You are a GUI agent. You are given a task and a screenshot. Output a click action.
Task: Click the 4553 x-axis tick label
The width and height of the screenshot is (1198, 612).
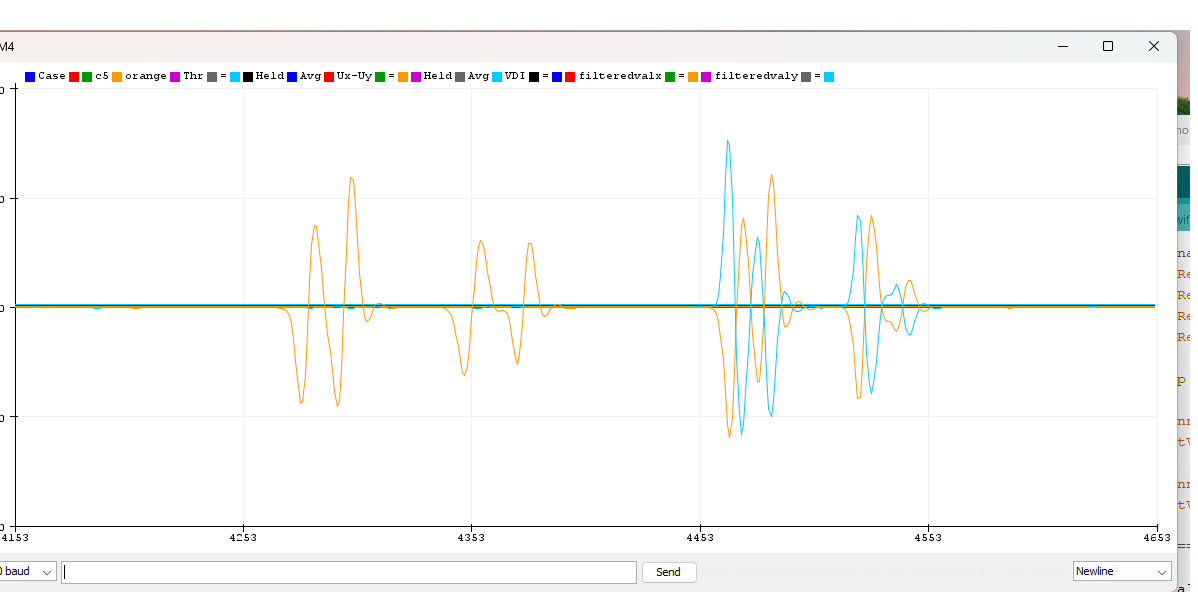928,537
